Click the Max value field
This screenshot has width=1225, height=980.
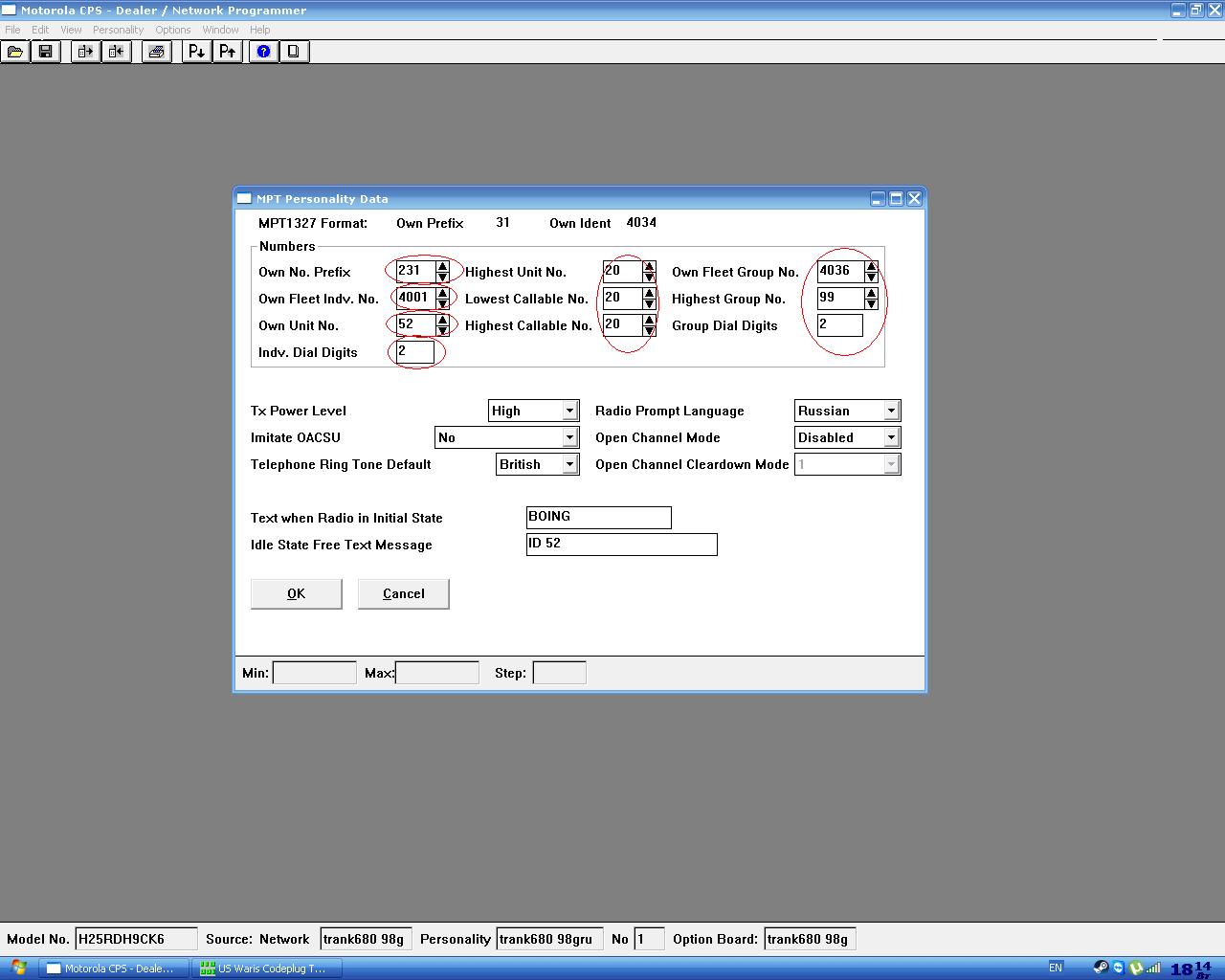pos(437,673)
